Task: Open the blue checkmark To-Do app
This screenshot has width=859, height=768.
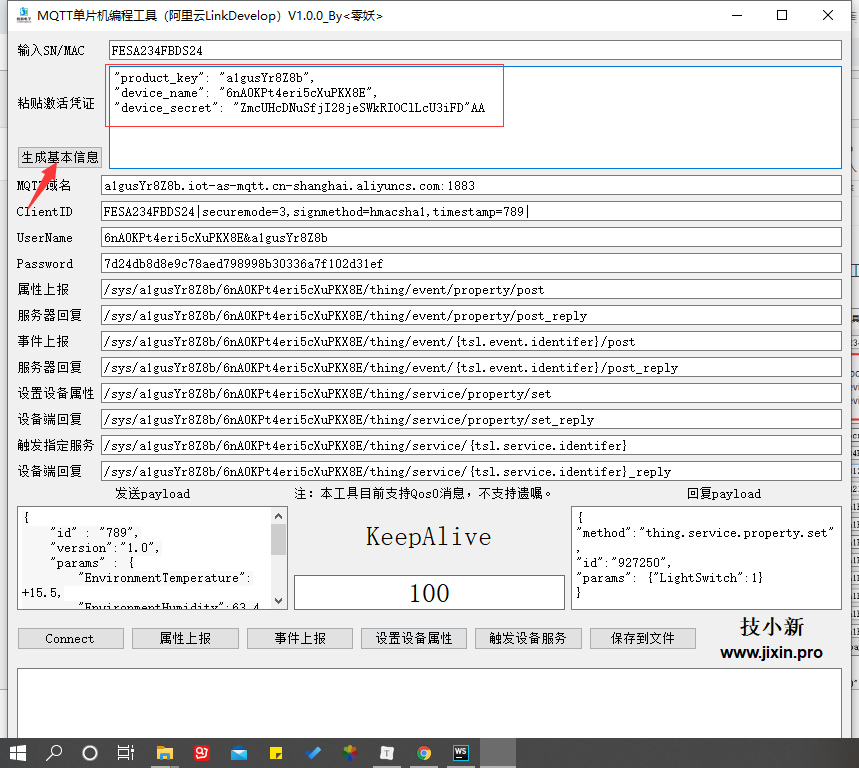Action: [x=313, y=753]
